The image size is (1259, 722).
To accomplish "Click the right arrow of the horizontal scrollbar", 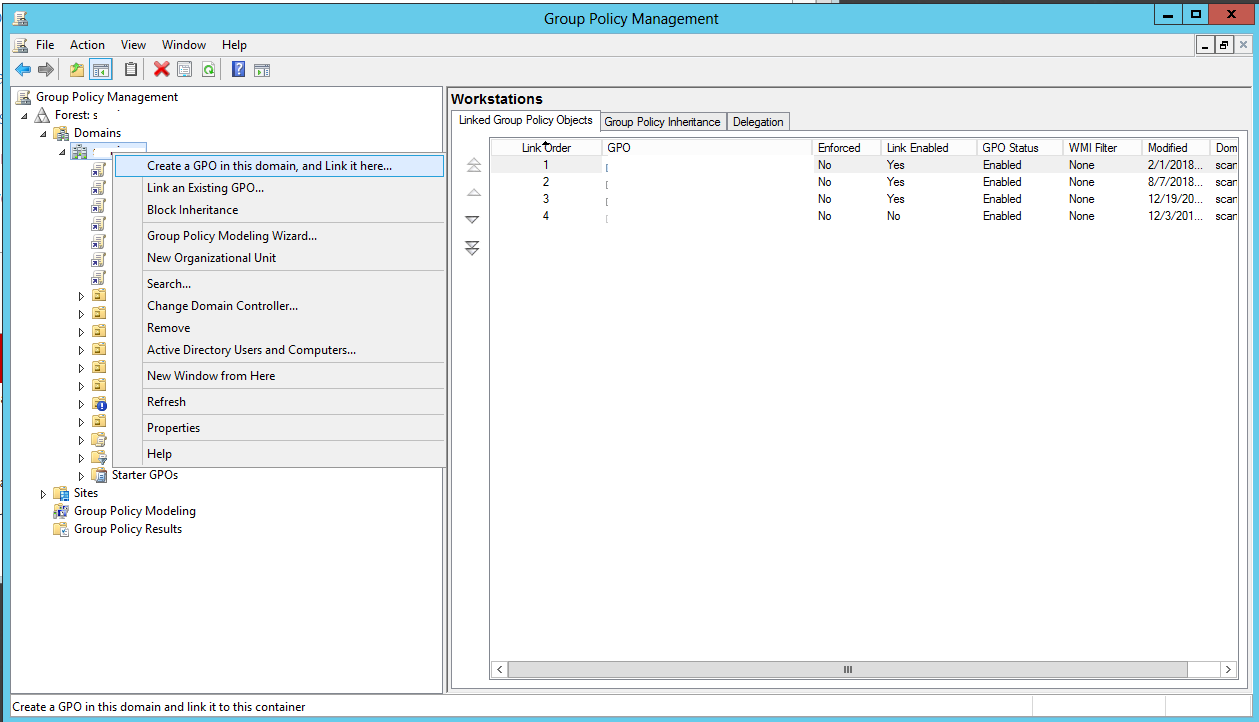I will point(1228,669).
